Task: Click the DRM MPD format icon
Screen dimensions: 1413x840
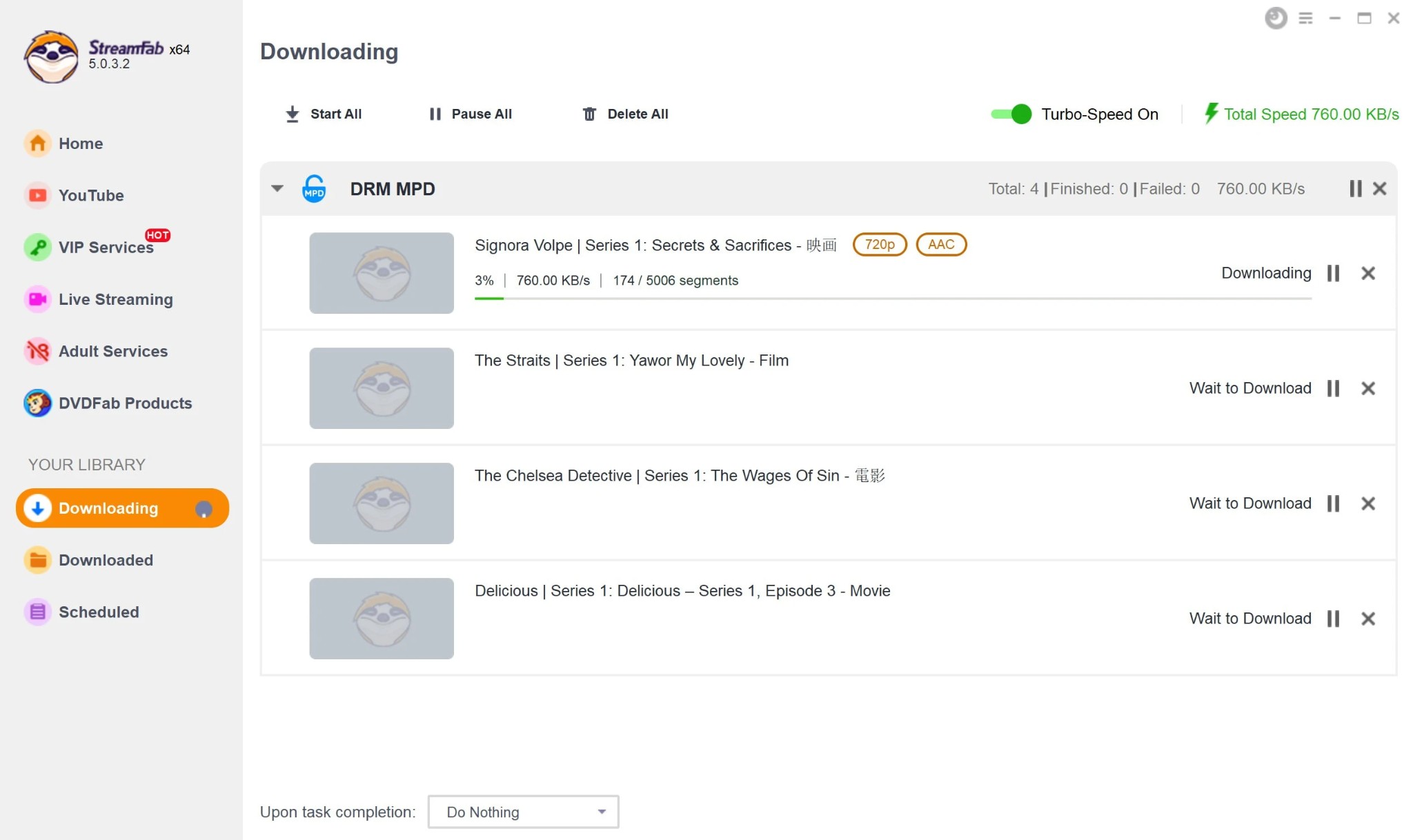Action: point(314,187)
